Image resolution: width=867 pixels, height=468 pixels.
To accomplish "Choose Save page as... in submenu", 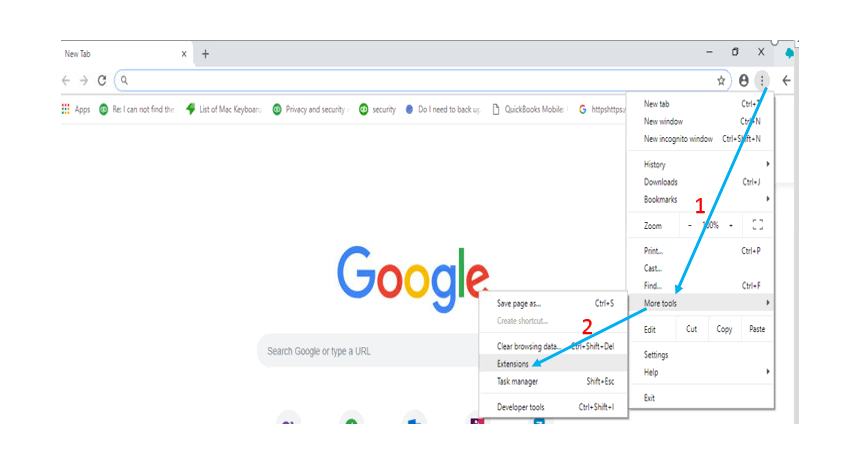I will tap(553, 304).
